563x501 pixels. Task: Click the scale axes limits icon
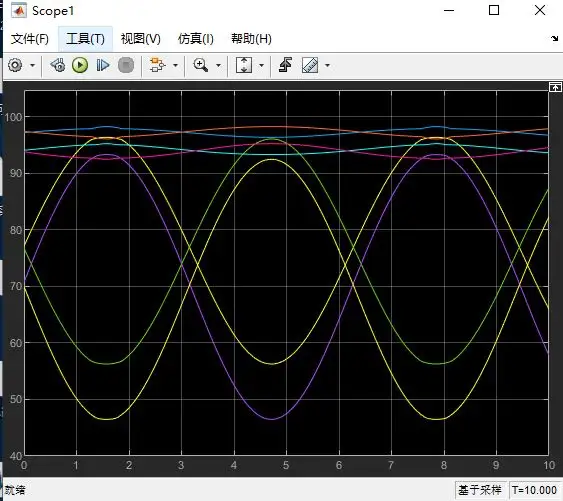244,65
